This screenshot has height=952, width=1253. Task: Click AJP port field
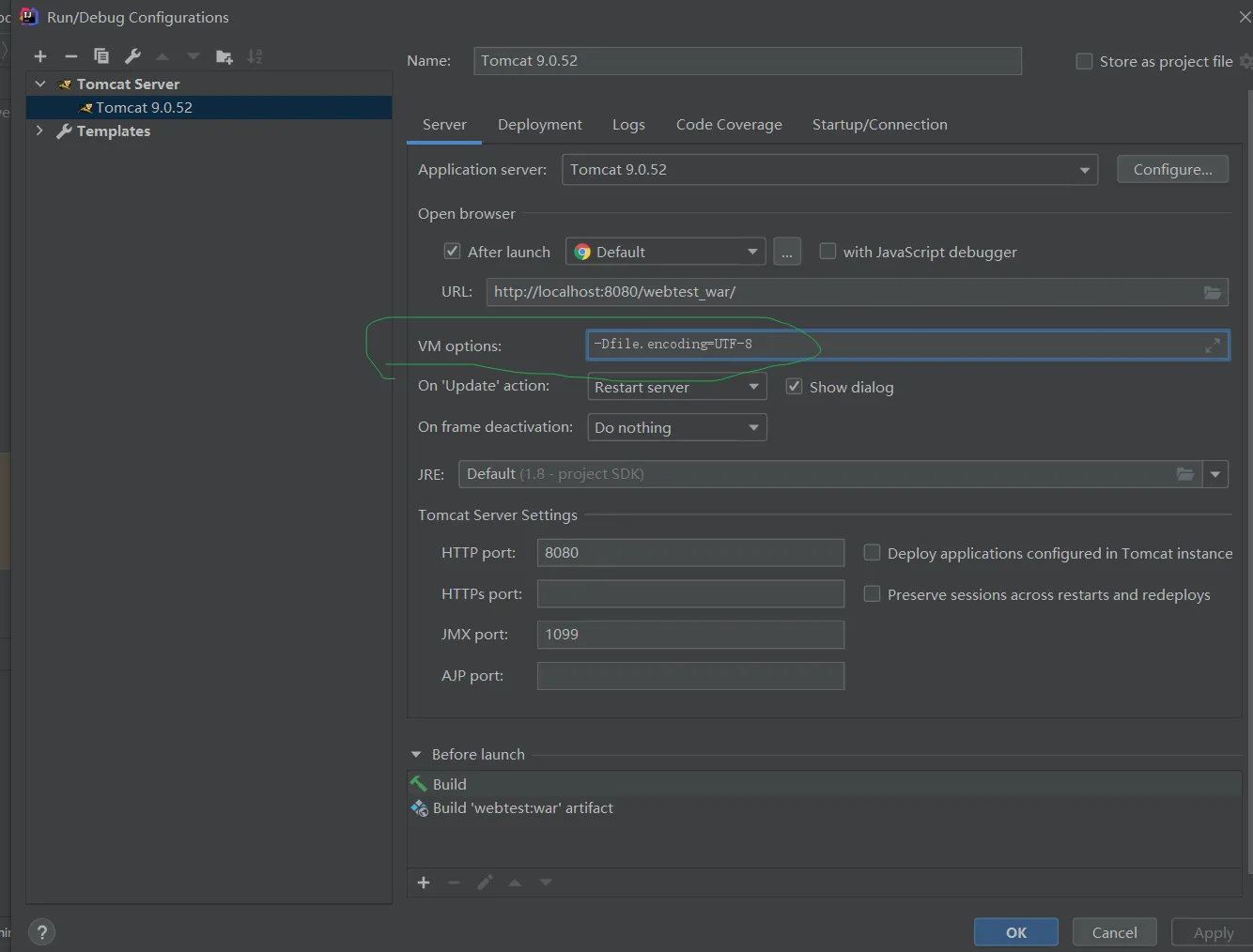(x=690, y=676)
